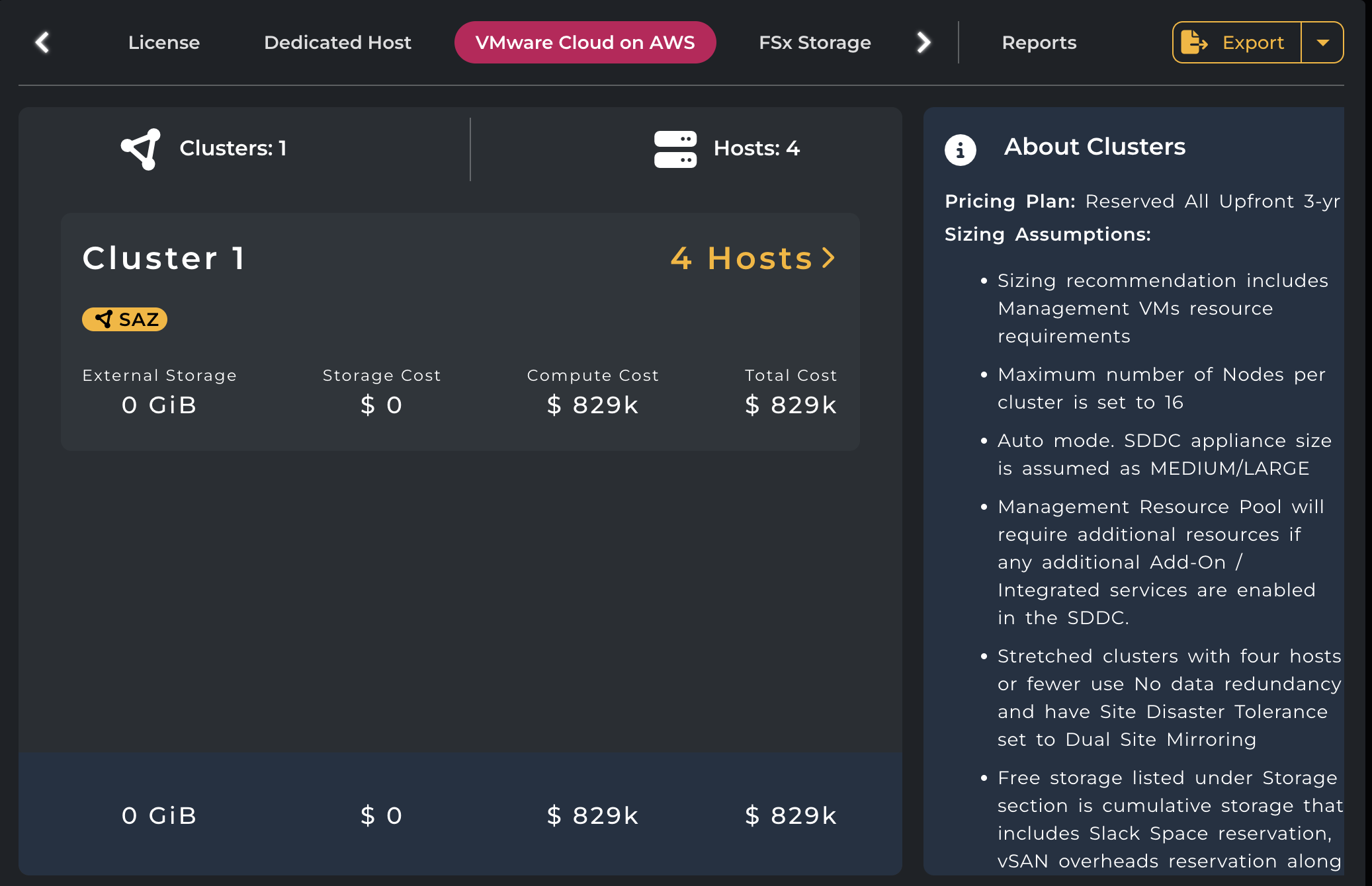
Task: Click the About Clusters heading
Action: click(1095, 147)
